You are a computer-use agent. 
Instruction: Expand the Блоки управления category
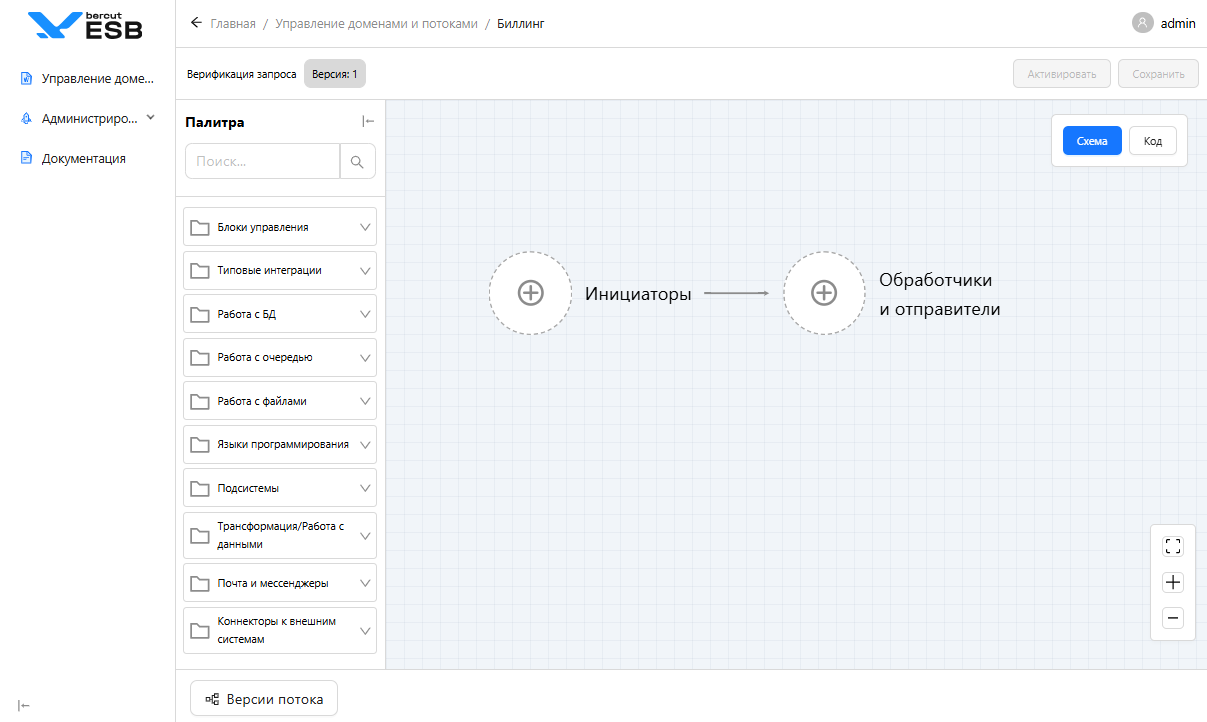(x=280, y=227)
